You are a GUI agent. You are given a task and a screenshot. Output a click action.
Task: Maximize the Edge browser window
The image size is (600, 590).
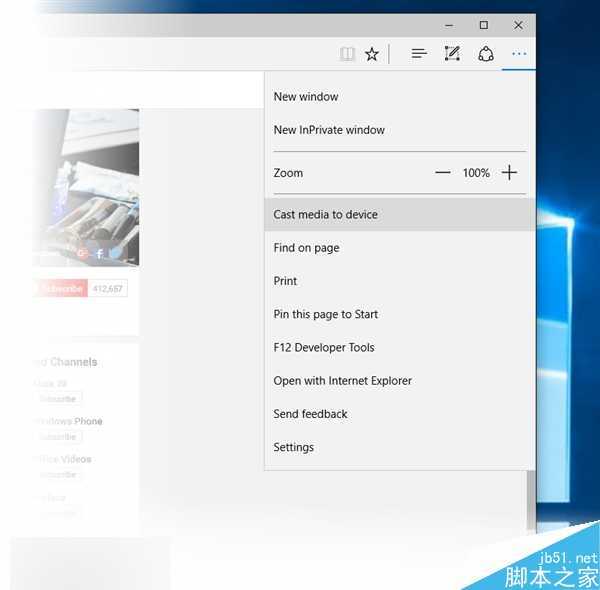point(484,25)
